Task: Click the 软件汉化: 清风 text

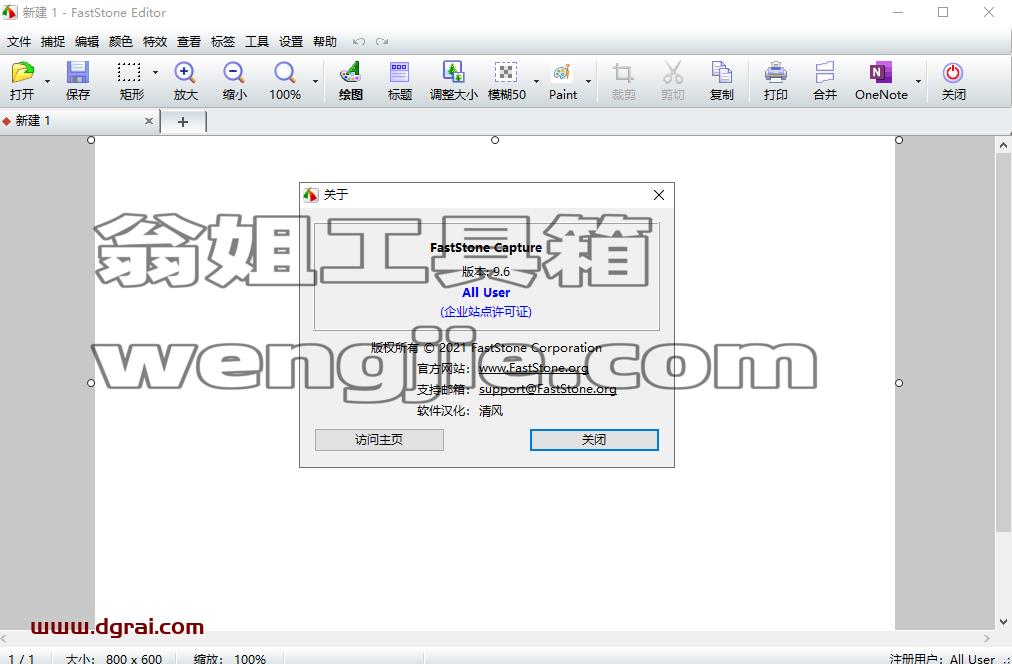Action: pyautogui.click(x=460, y=410)
